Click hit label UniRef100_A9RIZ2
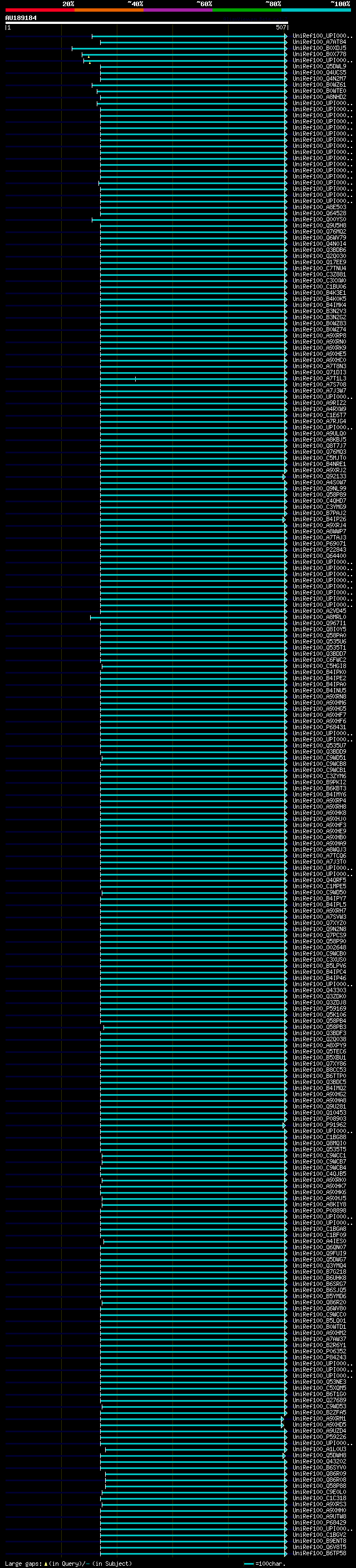 [319, 403]
